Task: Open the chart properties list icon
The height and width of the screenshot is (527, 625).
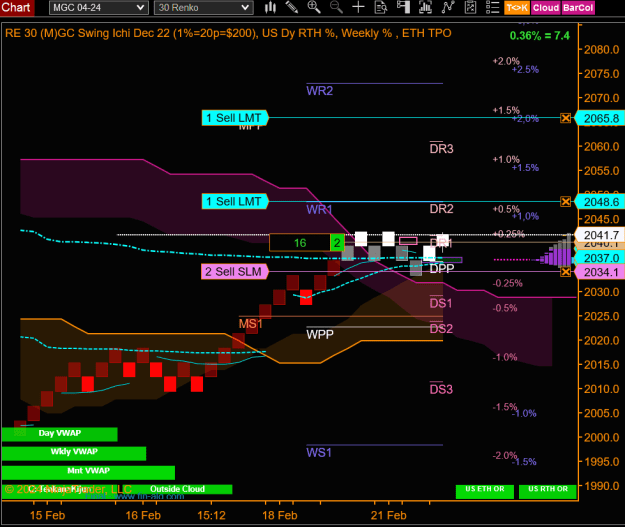Action: (493, 7)
